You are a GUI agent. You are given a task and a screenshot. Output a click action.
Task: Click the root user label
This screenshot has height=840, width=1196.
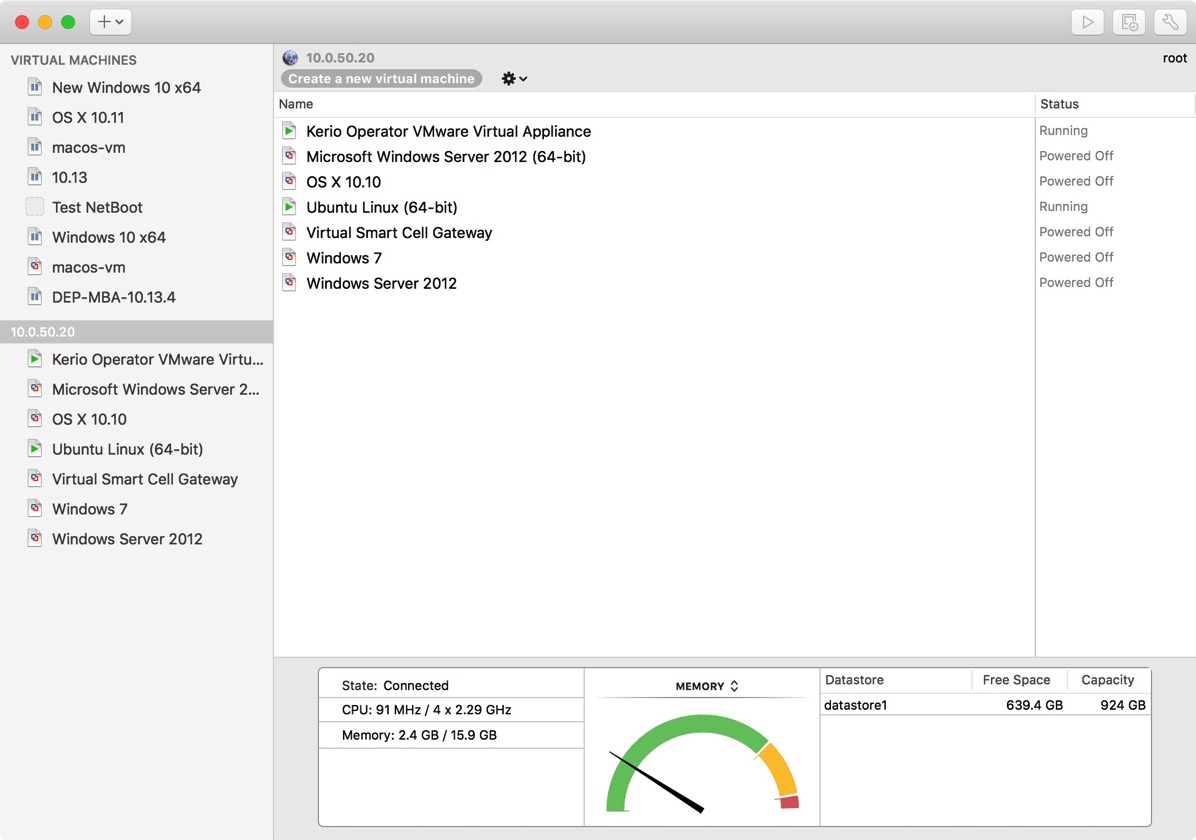click(1175, 58)
